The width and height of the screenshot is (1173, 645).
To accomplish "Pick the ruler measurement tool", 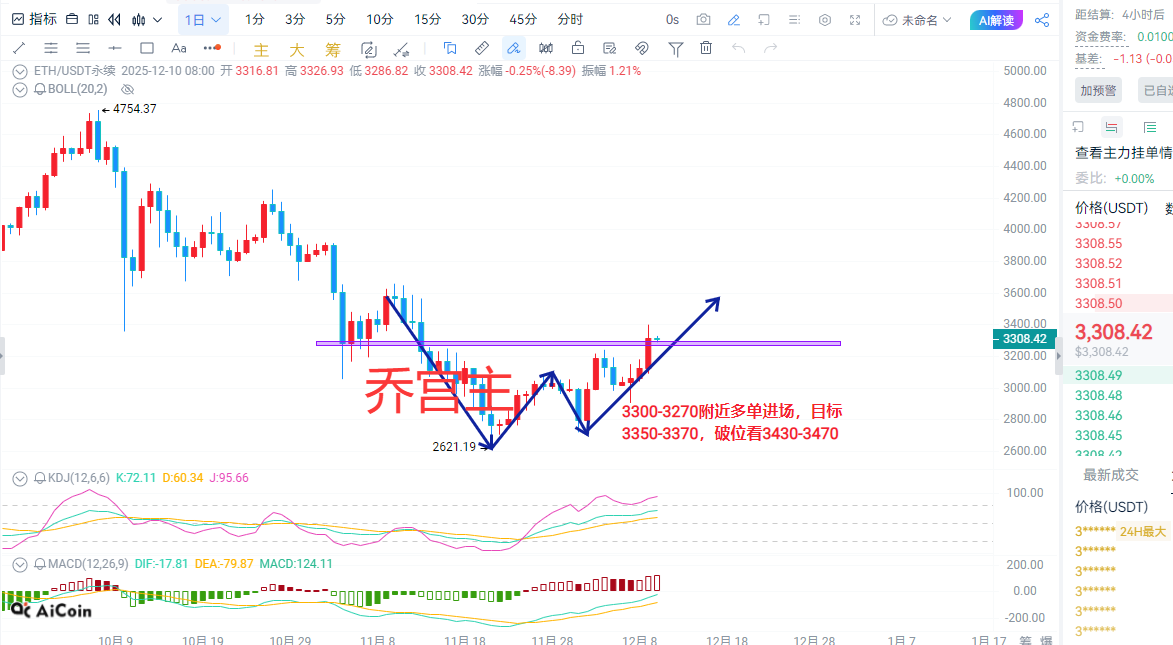I will (x=481, y=48).
